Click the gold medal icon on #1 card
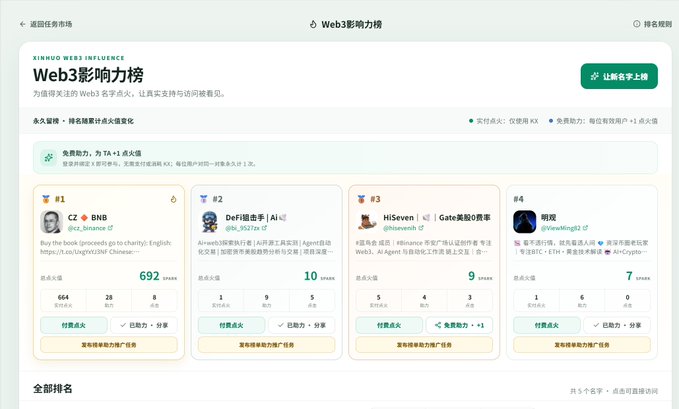 tap(46, 199)
